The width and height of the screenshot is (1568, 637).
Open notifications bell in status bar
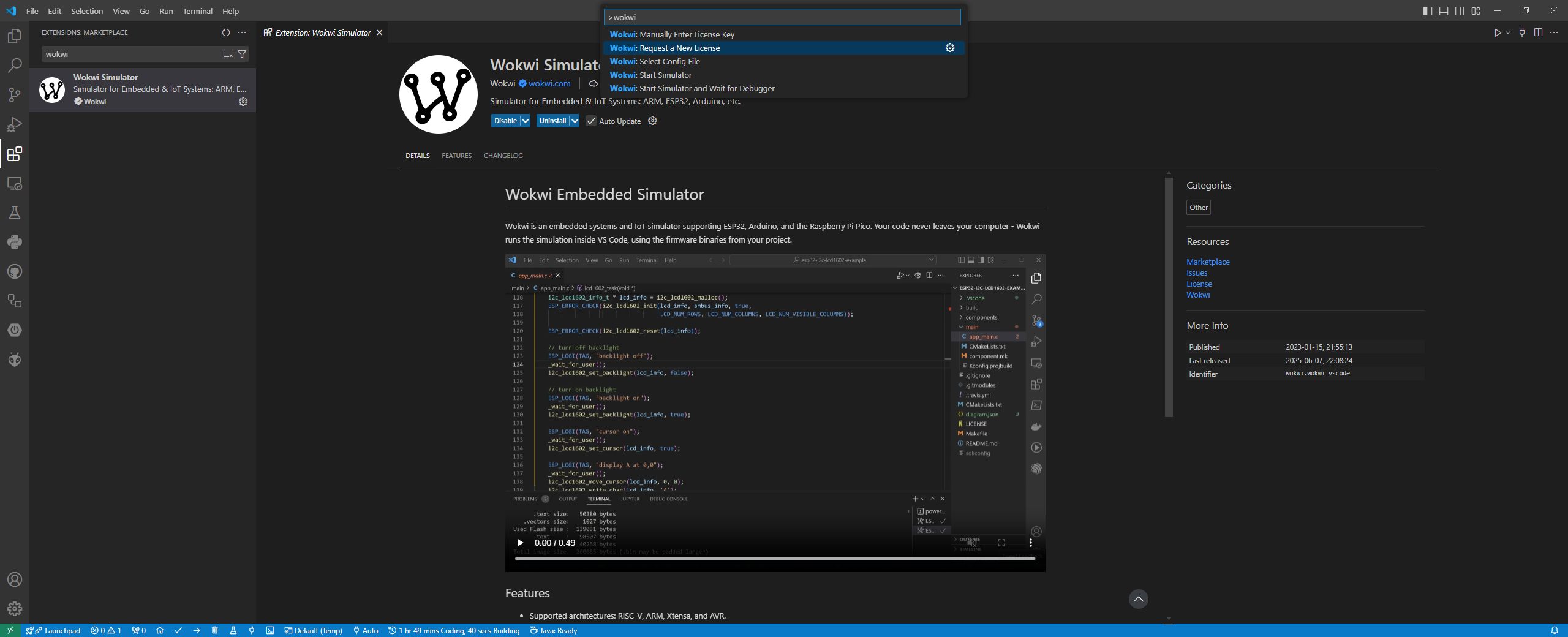click(1555, 630)
